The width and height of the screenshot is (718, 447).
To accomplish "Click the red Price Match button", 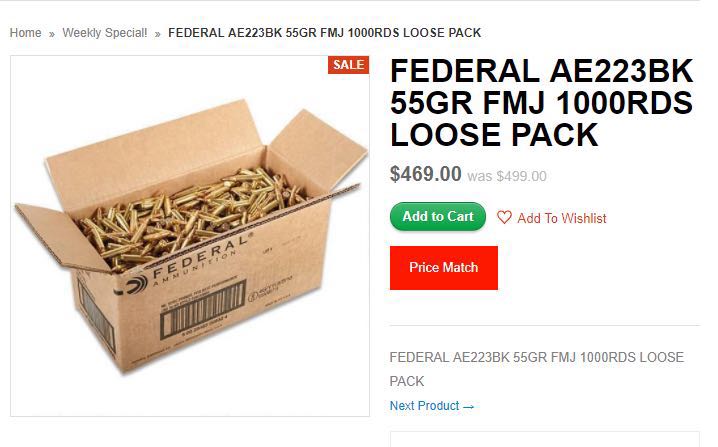I will point(444,267).
